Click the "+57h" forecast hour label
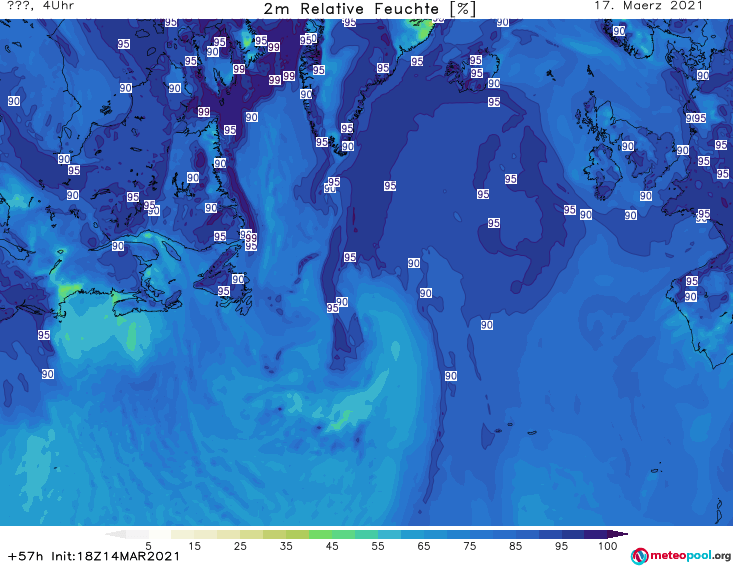This screenshot has height=566, width=733. (26, 556)
